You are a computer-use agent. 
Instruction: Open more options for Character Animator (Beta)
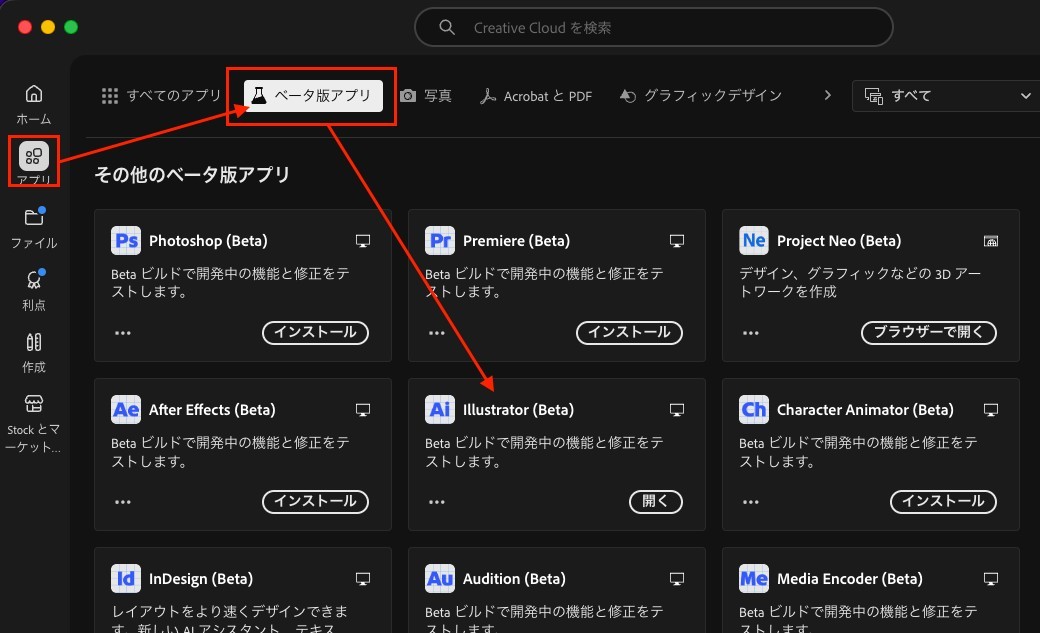pyautogui.click(x=751, y=502)
